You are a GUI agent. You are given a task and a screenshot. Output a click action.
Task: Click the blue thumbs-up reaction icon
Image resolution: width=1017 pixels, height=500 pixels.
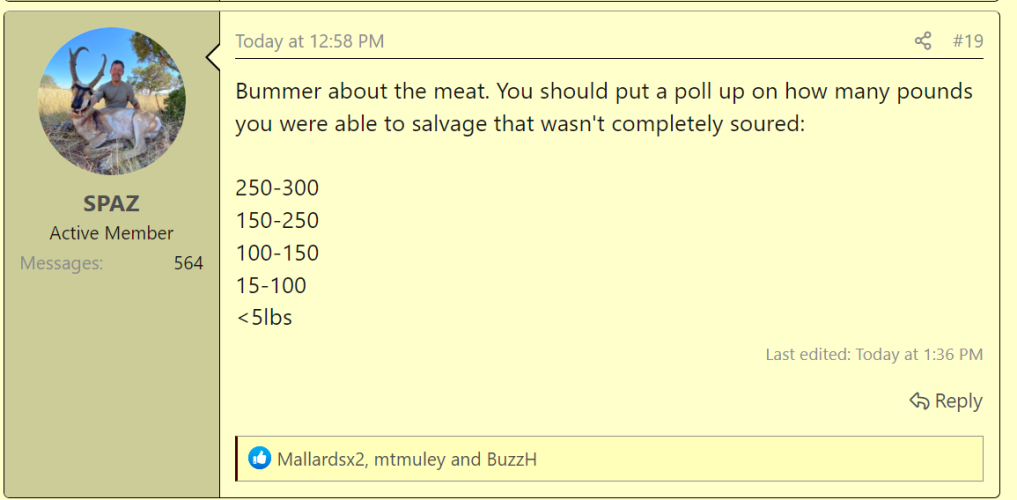point(259,458)
